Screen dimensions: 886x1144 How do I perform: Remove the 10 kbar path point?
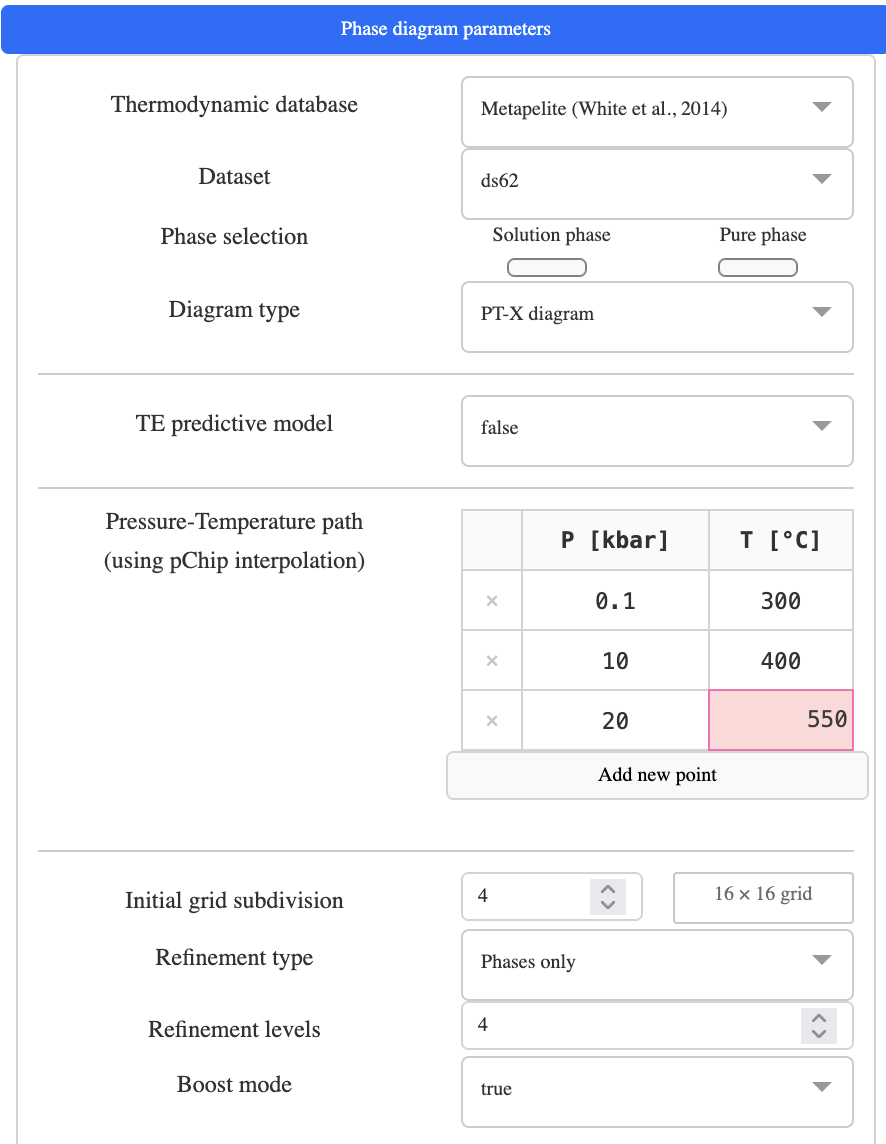click(x=492, y=660)
